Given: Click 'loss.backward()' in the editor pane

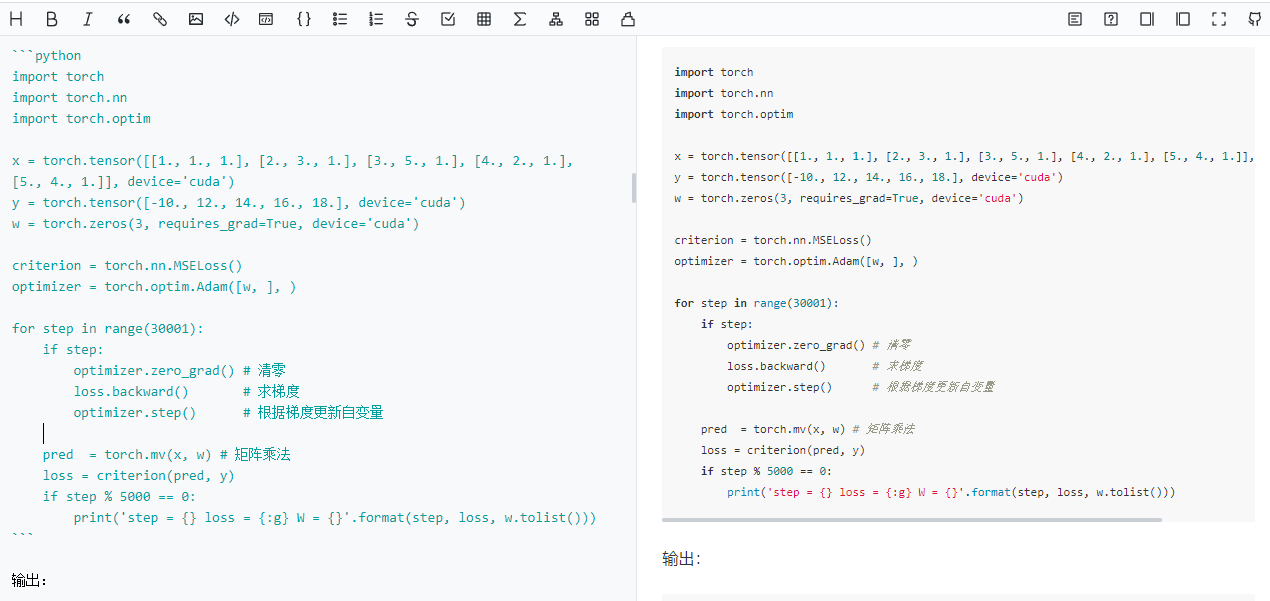Looking at the screenshot, I should tap(131, 391).
